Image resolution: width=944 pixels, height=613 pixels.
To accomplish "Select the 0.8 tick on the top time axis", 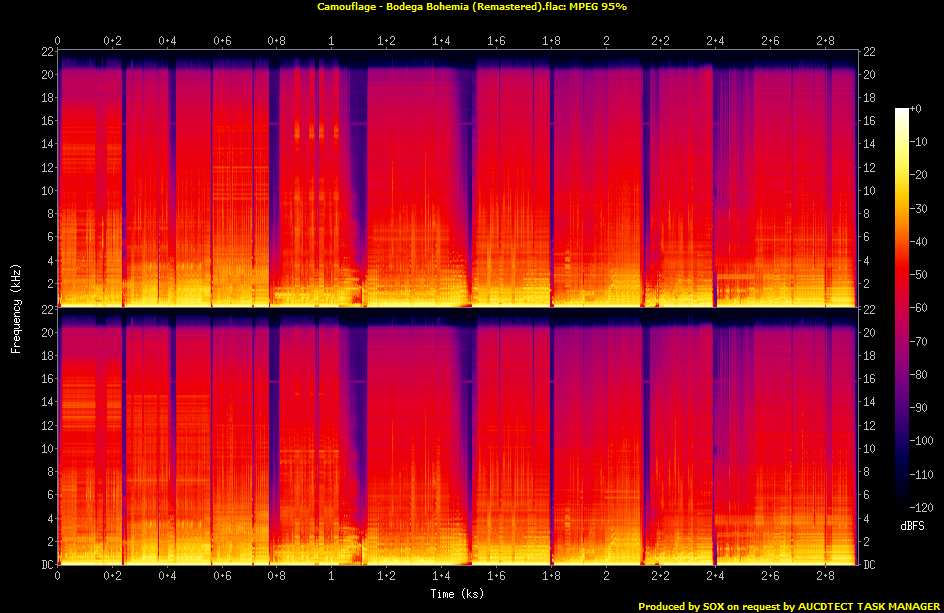I will tap(277, 40).
